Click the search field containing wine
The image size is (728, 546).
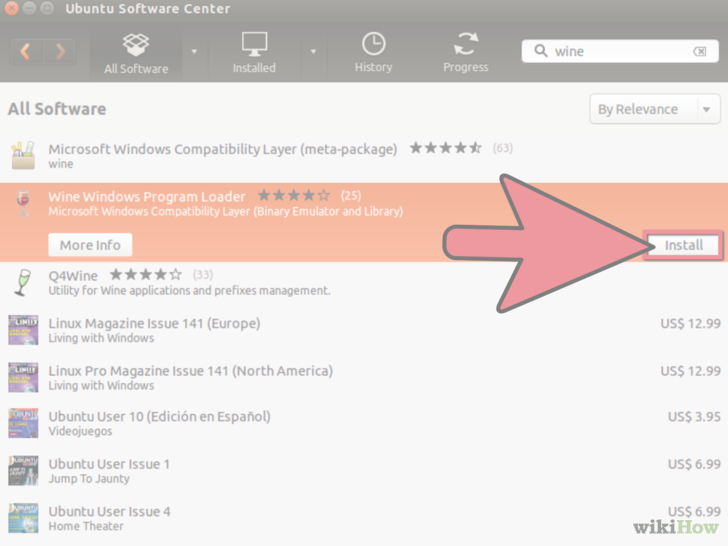620,51
